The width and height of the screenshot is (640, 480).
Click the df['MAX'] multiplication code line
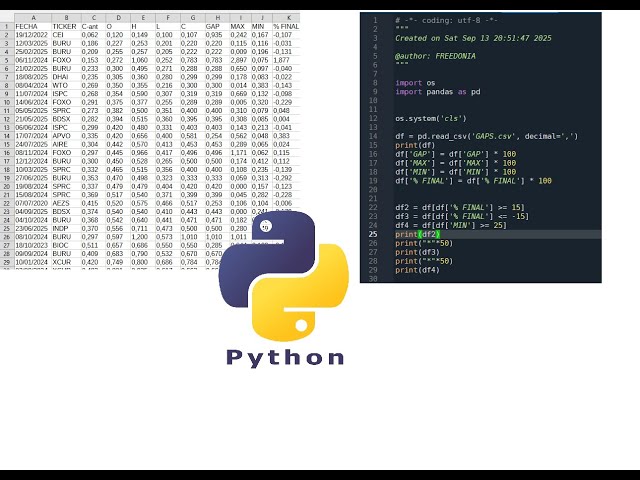point(456,163)
